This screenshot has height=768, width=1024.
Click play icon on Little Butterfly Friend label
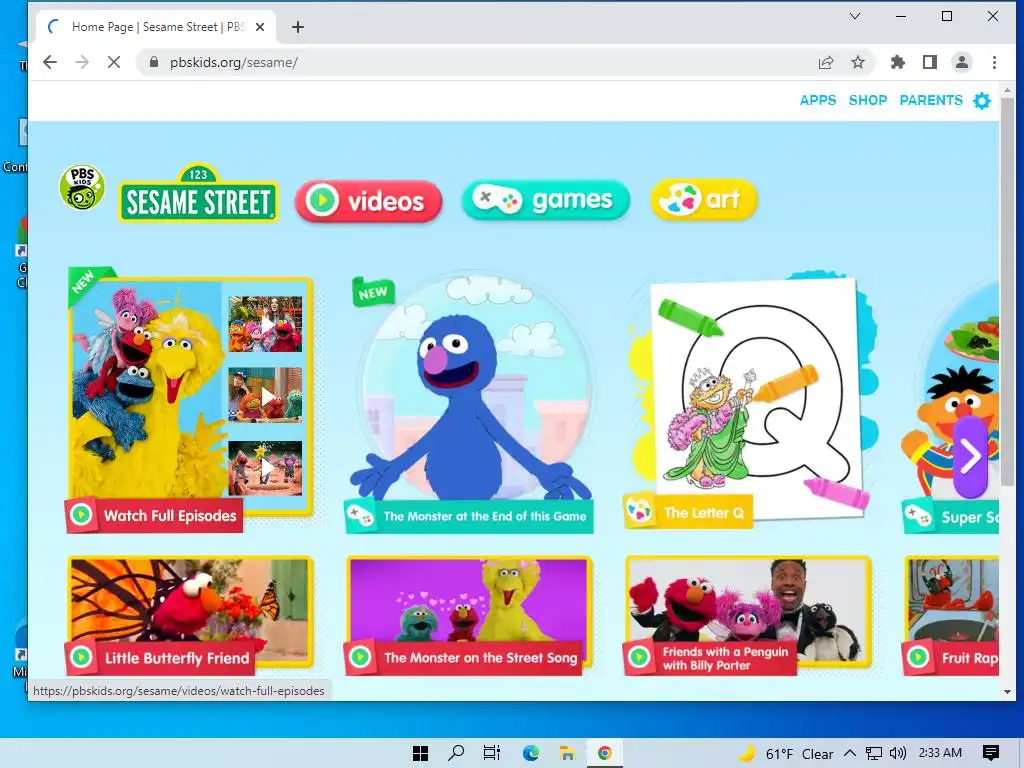pos(81,657)
